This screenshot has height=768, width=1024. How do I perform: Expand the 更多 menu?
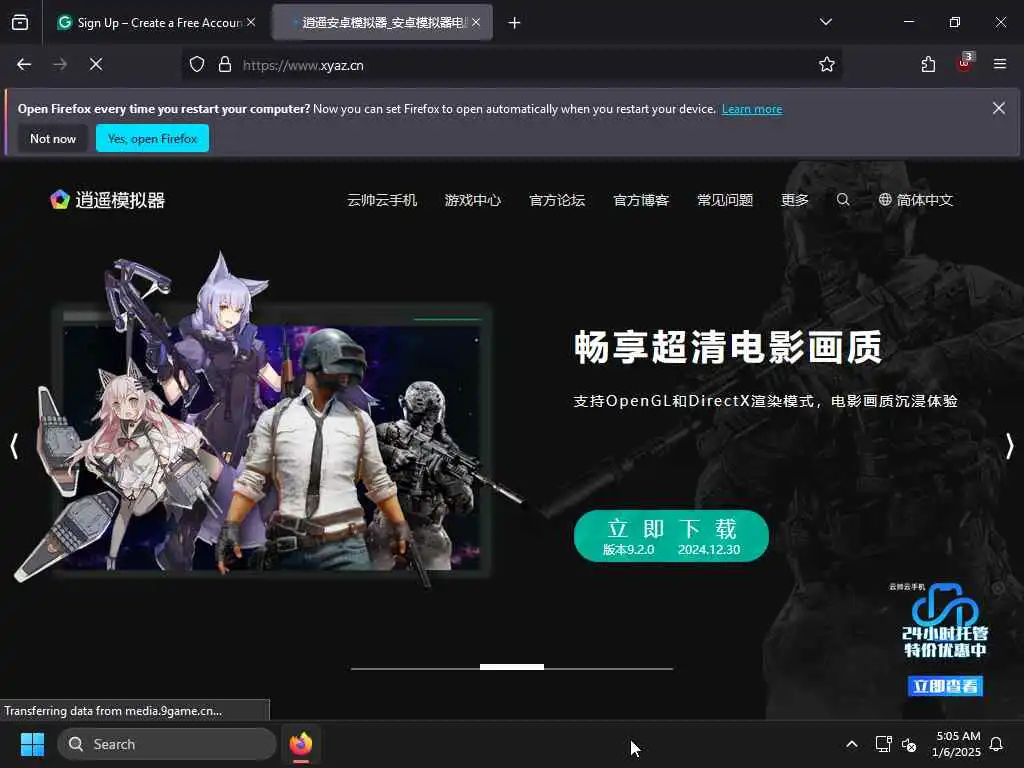795,200
